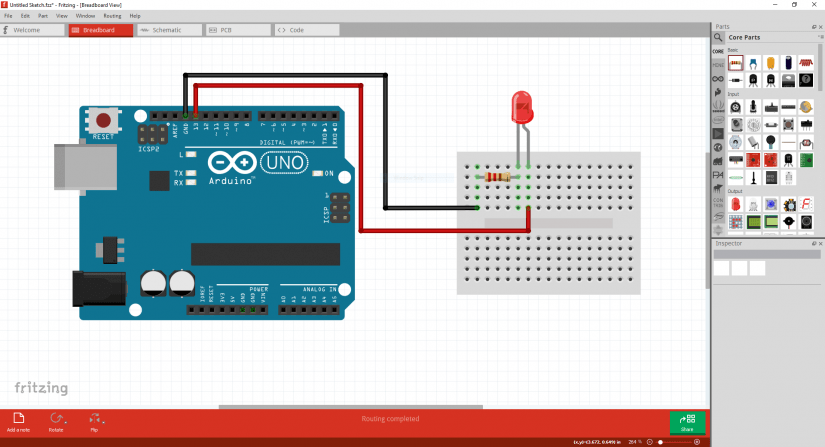The image size is (825, 447).
Task: Click the zoom out icon in status bar
Action: pos(650,442)
